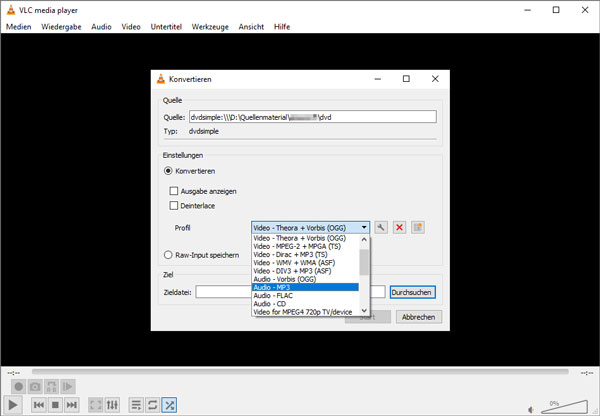600x416 pixels.
Task: Click the playback seek bar
Action: [300, 372]
